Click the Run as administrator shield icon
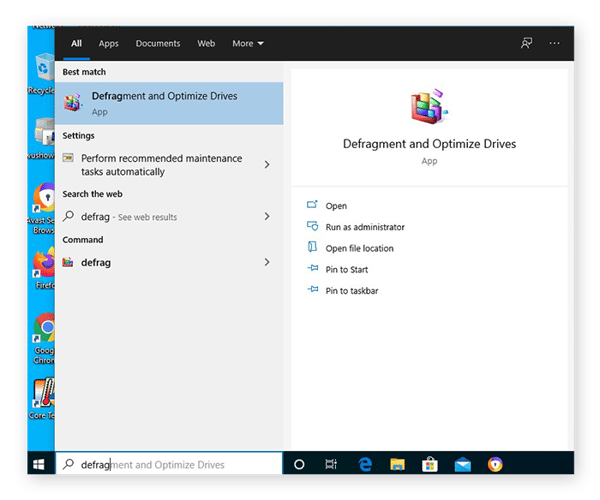This screenshot has height=500, width=600. click(x=312, y=226)
